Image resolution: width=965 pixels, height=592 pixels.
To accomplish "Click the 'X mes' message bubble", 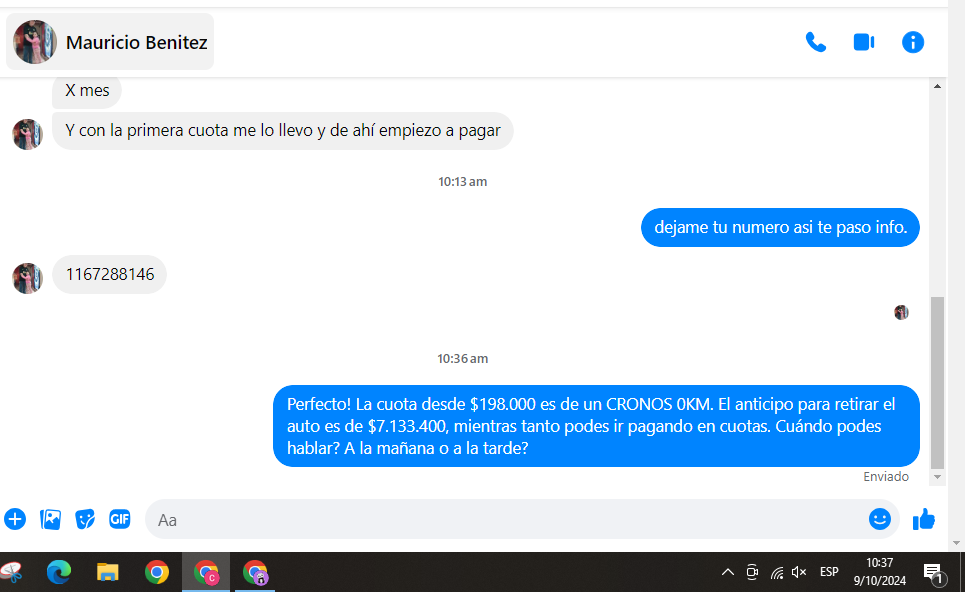I will [x=87, y=90].
